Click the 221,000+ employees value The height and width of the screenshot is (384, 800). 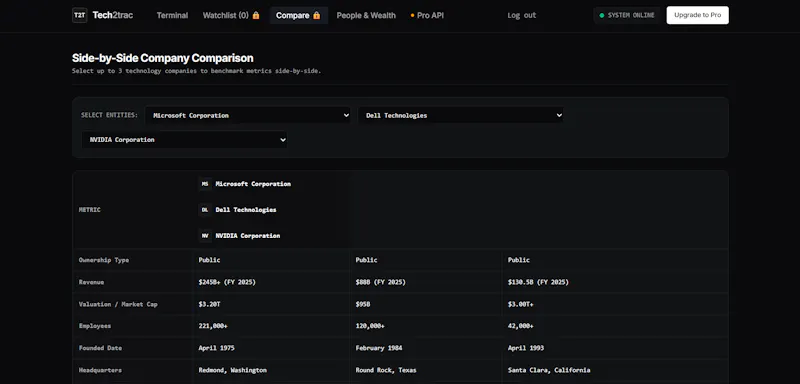(213, 326)
